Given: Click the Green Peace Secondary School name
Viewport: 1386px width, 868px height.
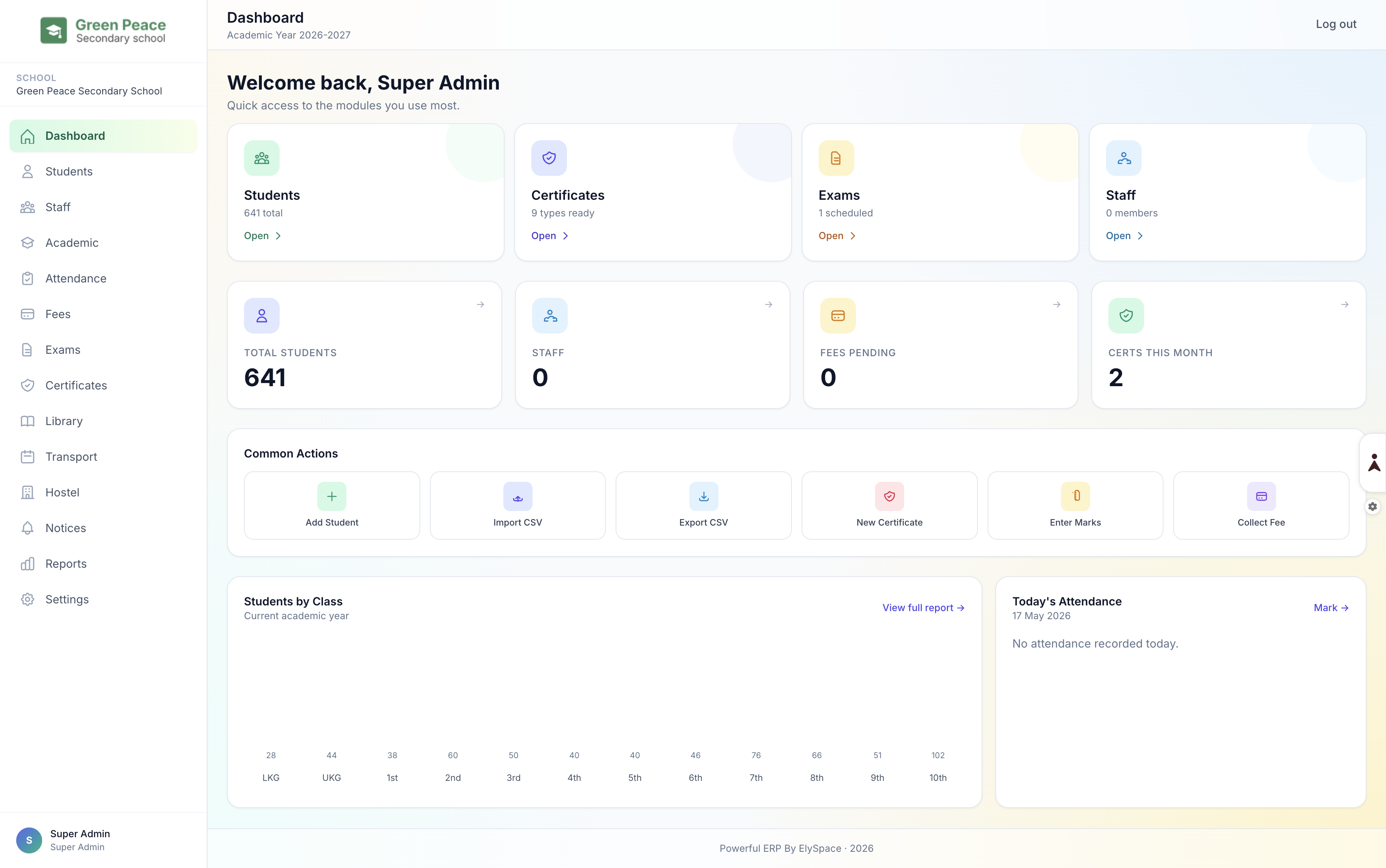Looking at the screenshot, I should 89,91.
